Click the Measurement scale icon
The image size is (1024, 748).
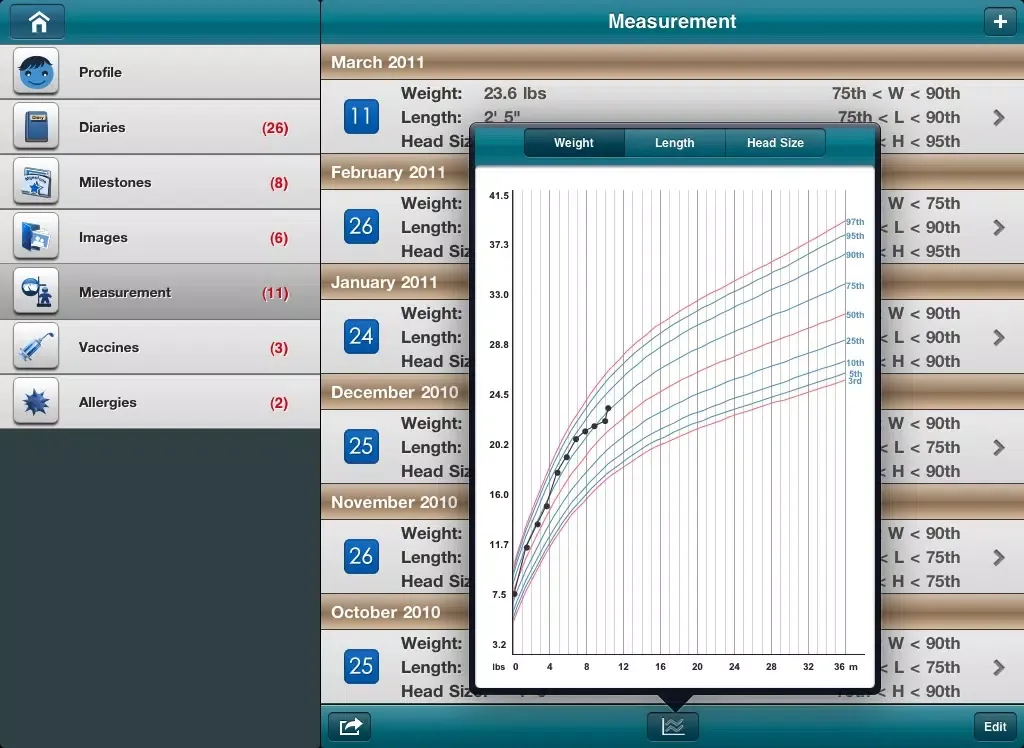[36, 291]
